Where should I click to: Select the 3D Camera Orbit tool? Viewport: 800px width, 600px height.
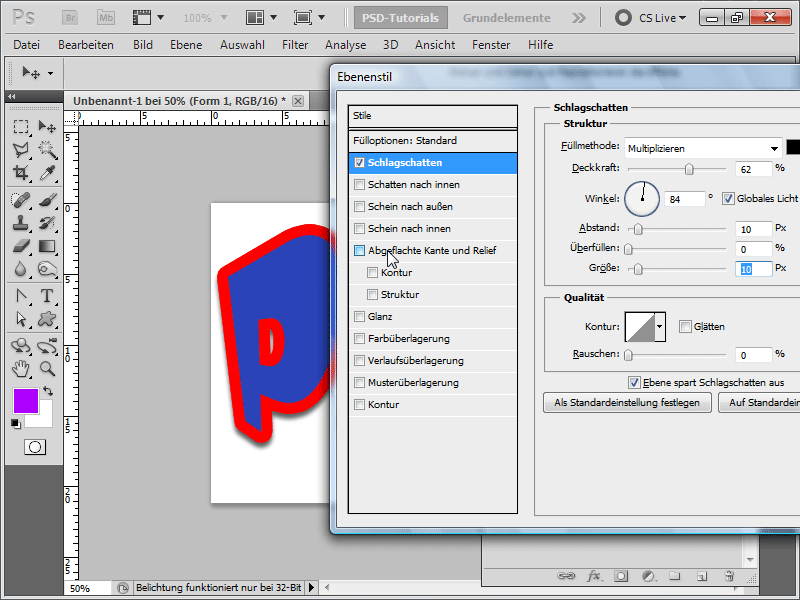pos(47,346)
